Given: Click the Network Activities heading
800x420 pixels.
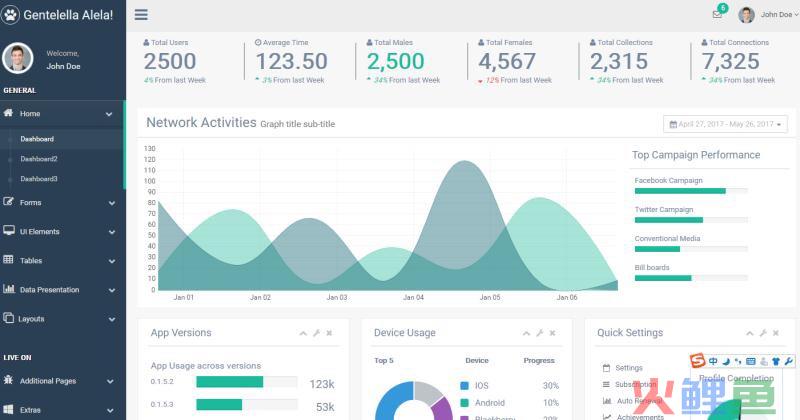Looking at the screenshot, I should [201, 122].
